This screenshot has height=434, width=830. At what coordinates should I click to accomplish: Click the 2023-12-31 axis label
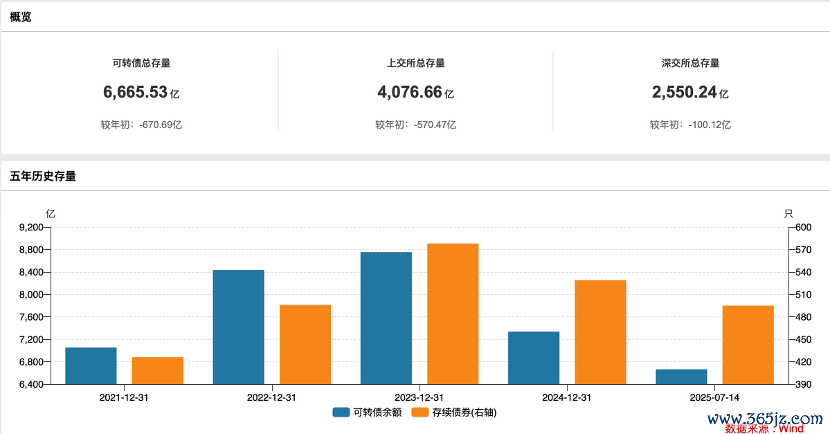coord(419,397)
